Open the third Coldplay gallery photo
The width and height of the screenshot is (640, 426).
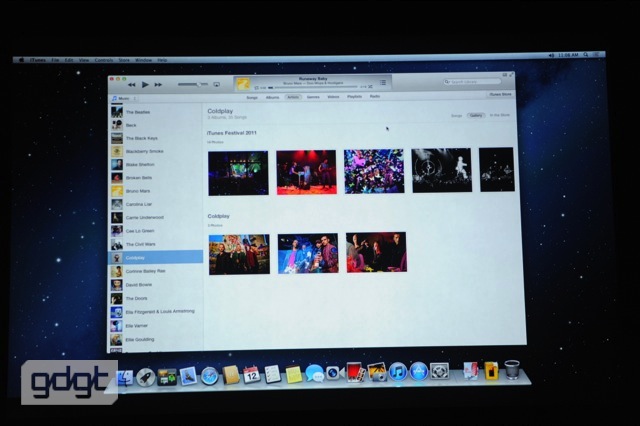376,252
